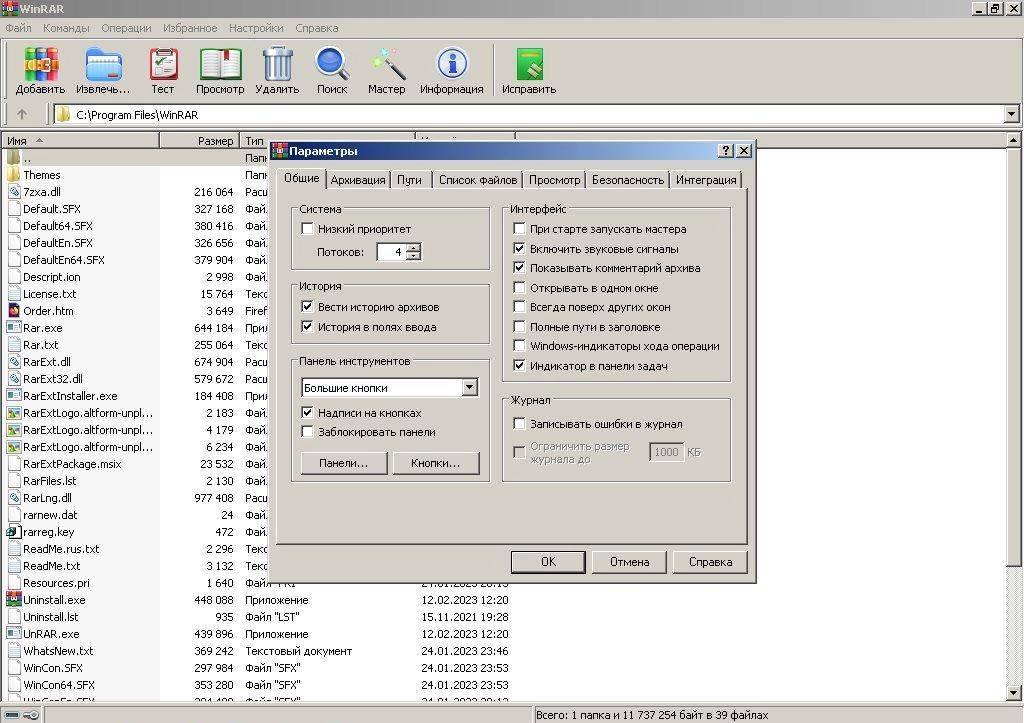Select the License.txt file row
This screenshot has width=1024, height=723.
point(137,294)
